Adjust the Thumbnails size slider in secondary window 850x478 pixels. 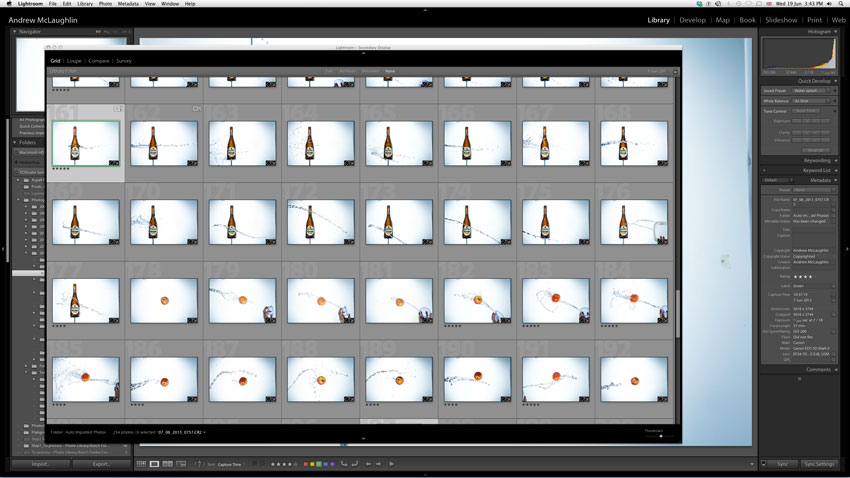tap(659, 436)
